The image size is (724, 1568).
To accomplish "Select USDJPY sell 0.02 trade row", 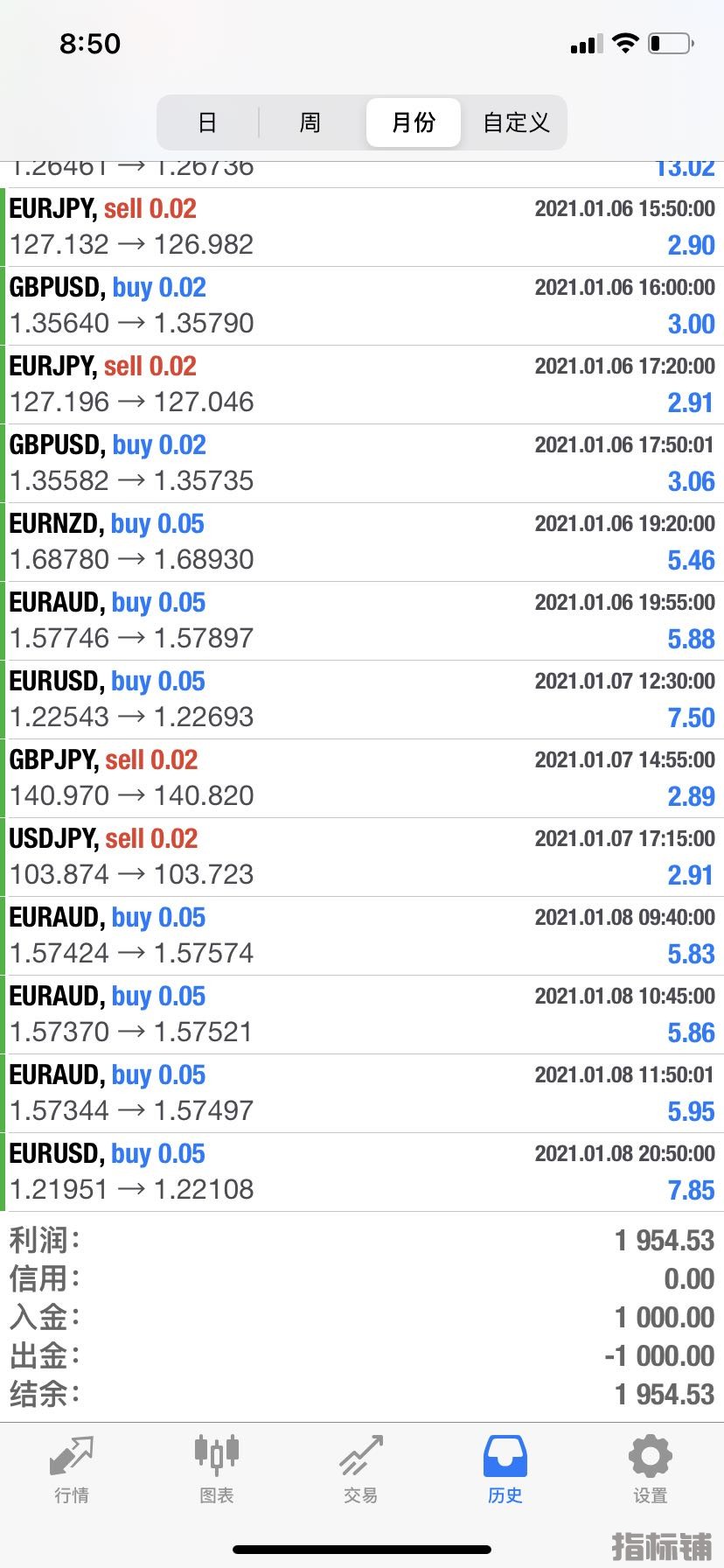I will pyautogui.click(x=362, y=857).
